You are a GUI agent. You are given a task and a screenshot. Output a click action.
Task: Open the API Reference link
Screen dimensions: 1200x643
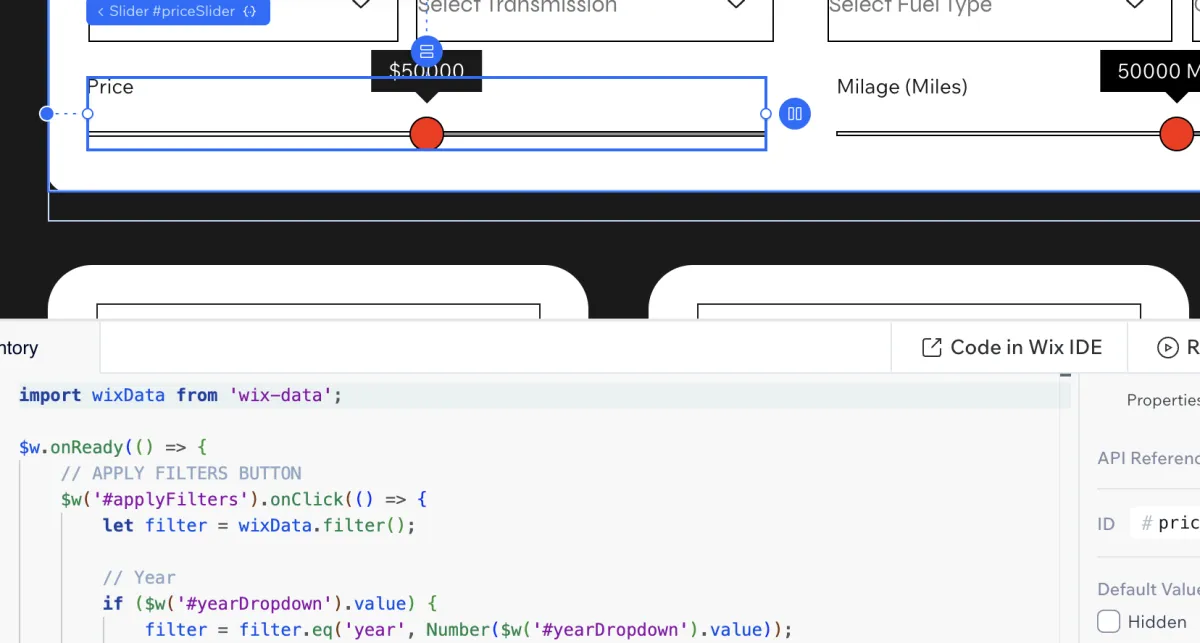(1148, 458)
